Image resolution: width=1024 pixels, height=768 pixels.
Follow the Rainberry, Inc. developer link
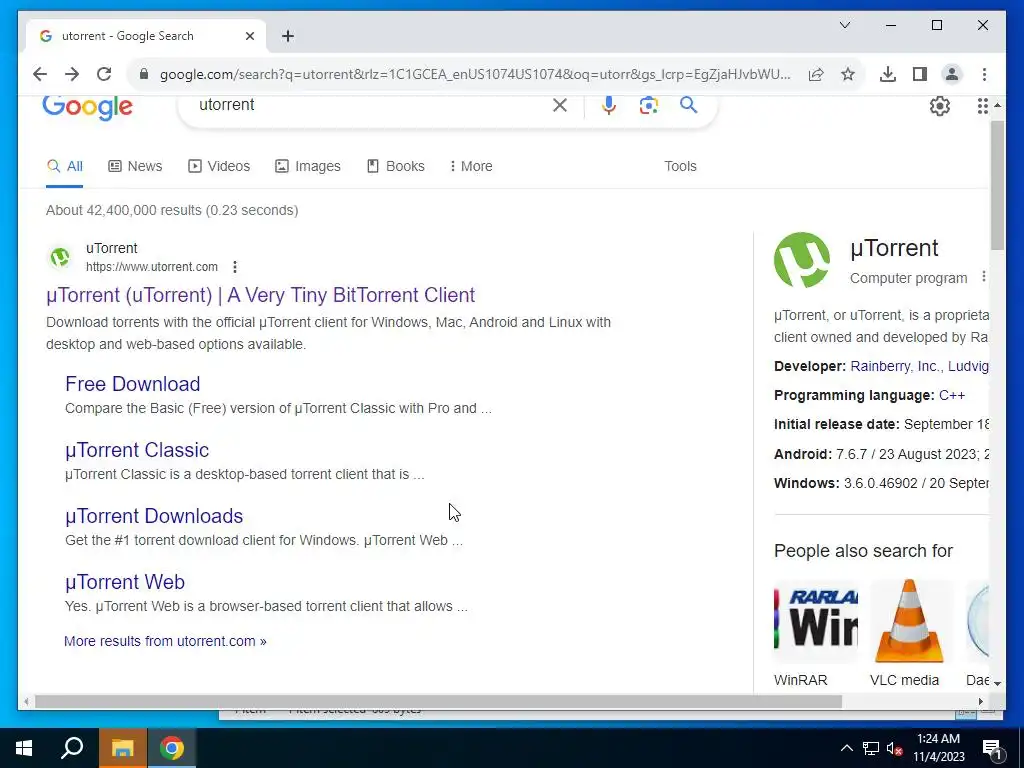895,366
